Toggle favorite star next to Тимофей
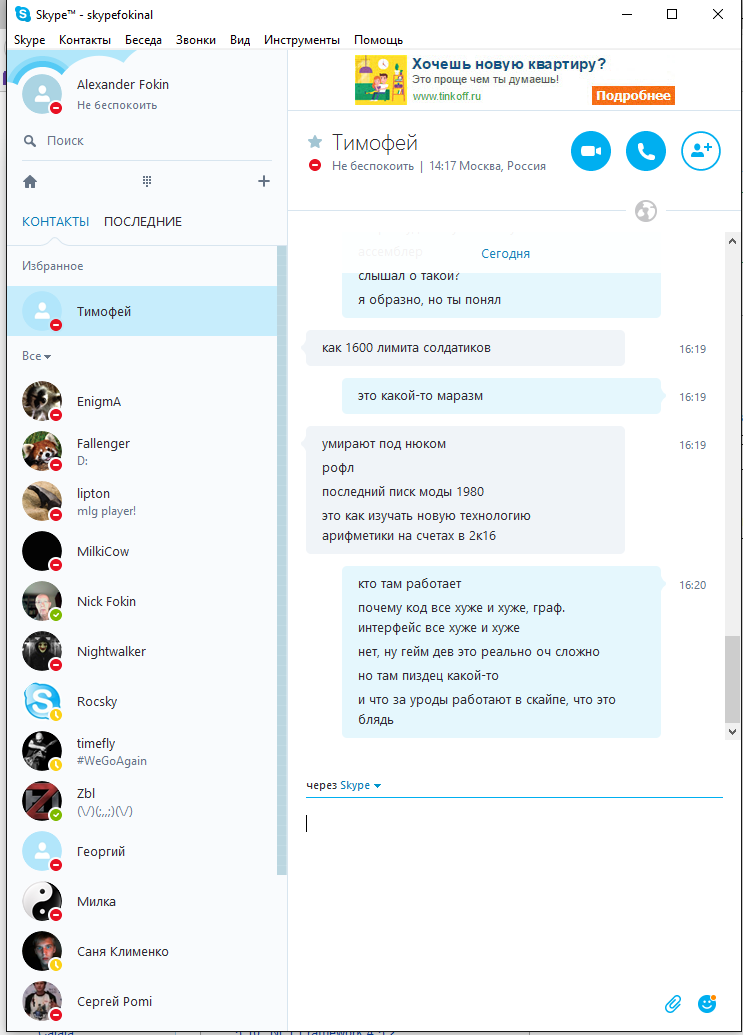Image resolution: width=743 pixels, height=1035 pixels. [315, 141]
